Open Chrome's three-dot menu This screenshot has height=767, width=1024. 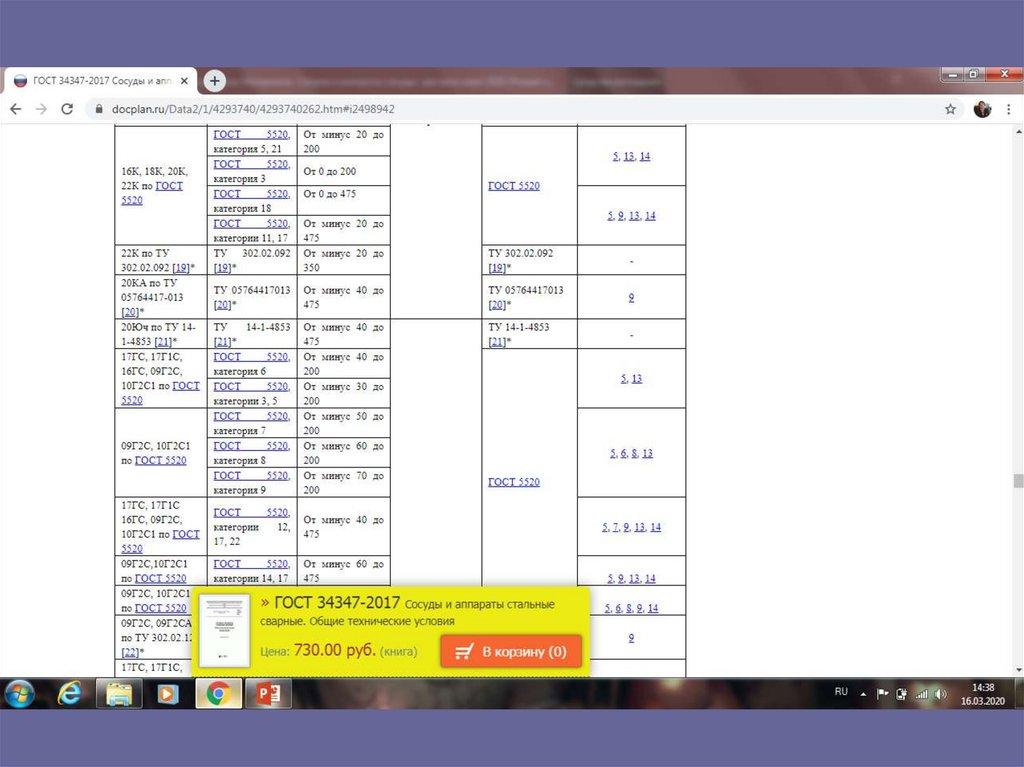click(x=1009, y=109)
